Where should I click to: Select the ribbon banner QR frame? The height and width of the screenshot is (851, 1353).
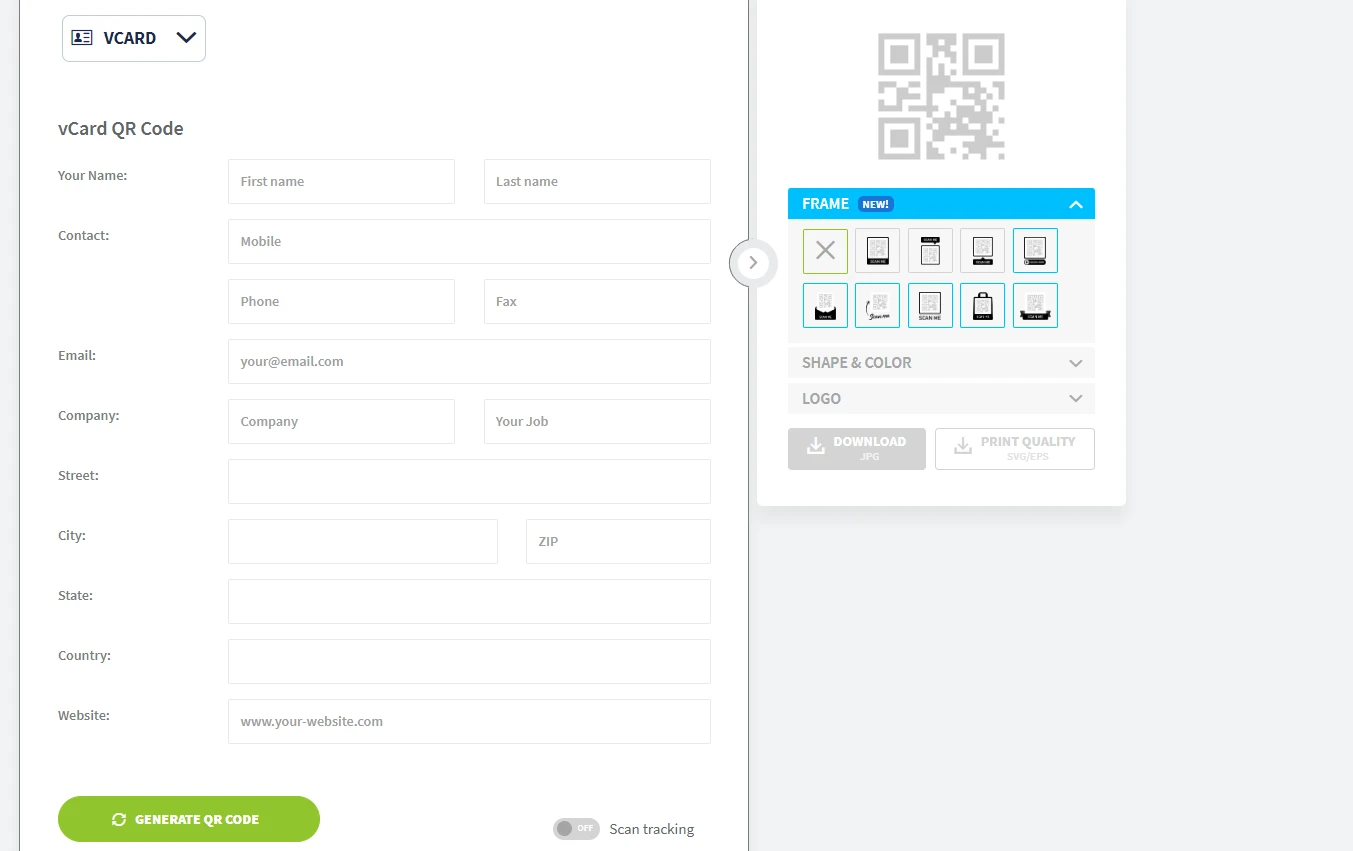[1035, 305]
